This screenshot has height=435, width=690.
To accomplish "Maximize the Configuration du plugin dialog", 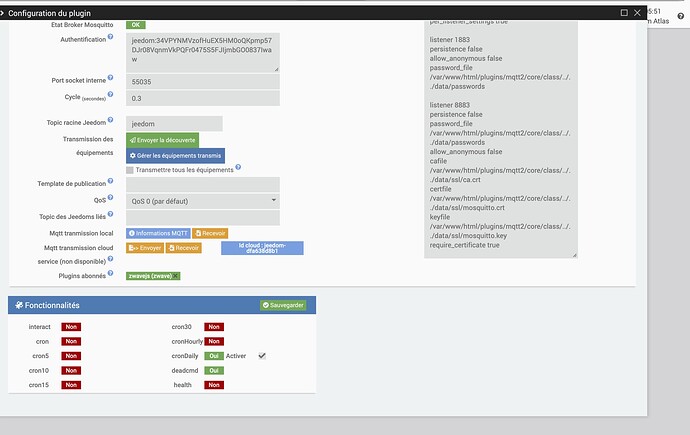I will coord(624,13).
